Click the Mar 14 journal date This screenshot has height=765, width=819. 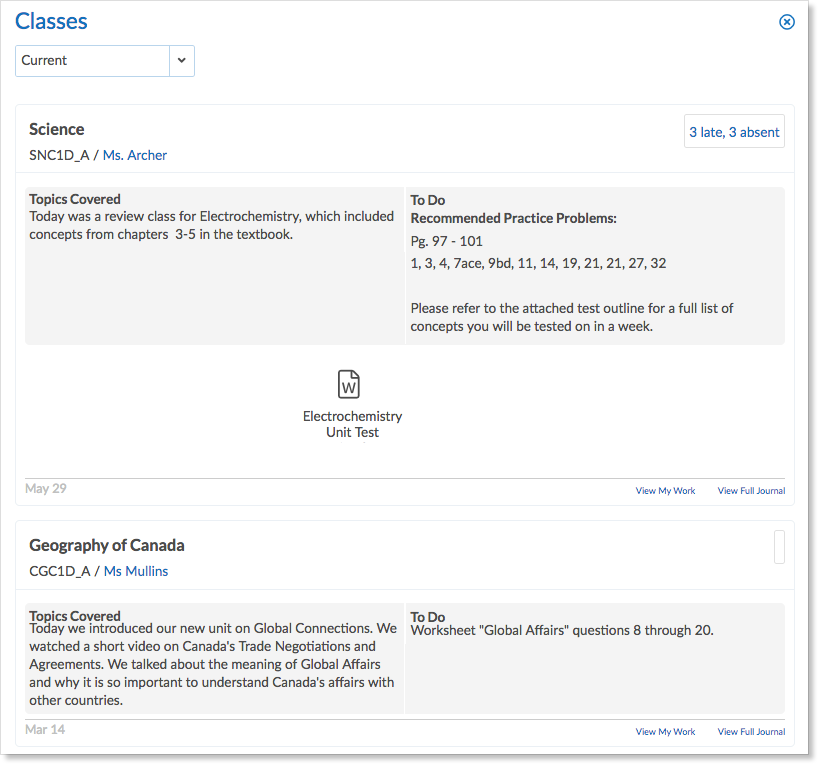click(45, 729)
